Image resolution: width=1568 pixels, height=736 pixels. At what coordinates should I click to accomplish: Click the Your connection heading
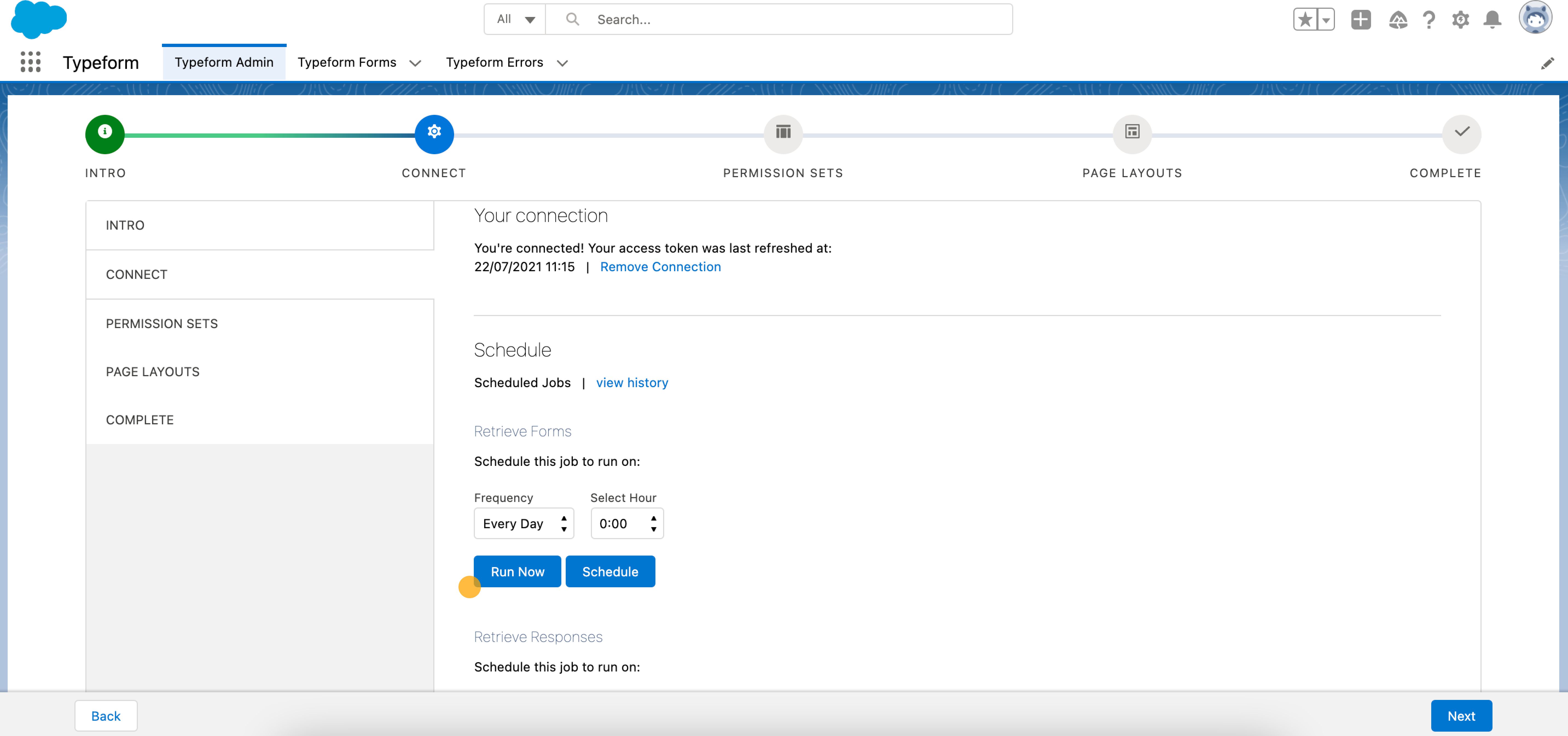click(541, 216)
